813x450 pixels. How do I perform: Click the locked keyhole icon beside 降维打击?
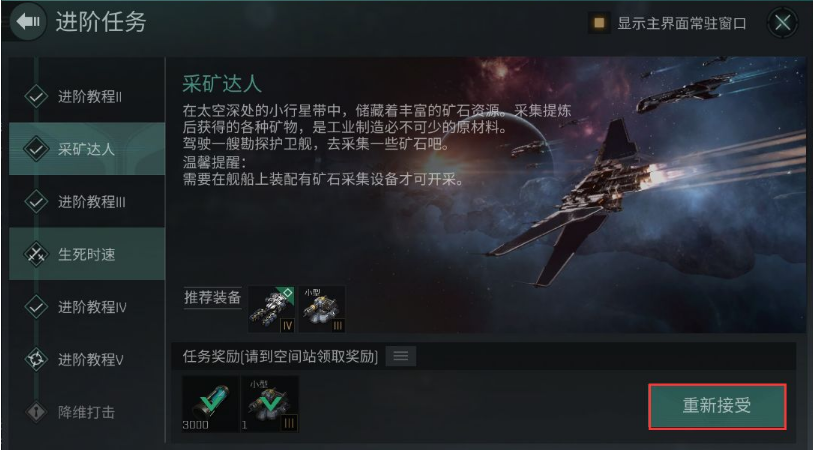tap(36, 412)
